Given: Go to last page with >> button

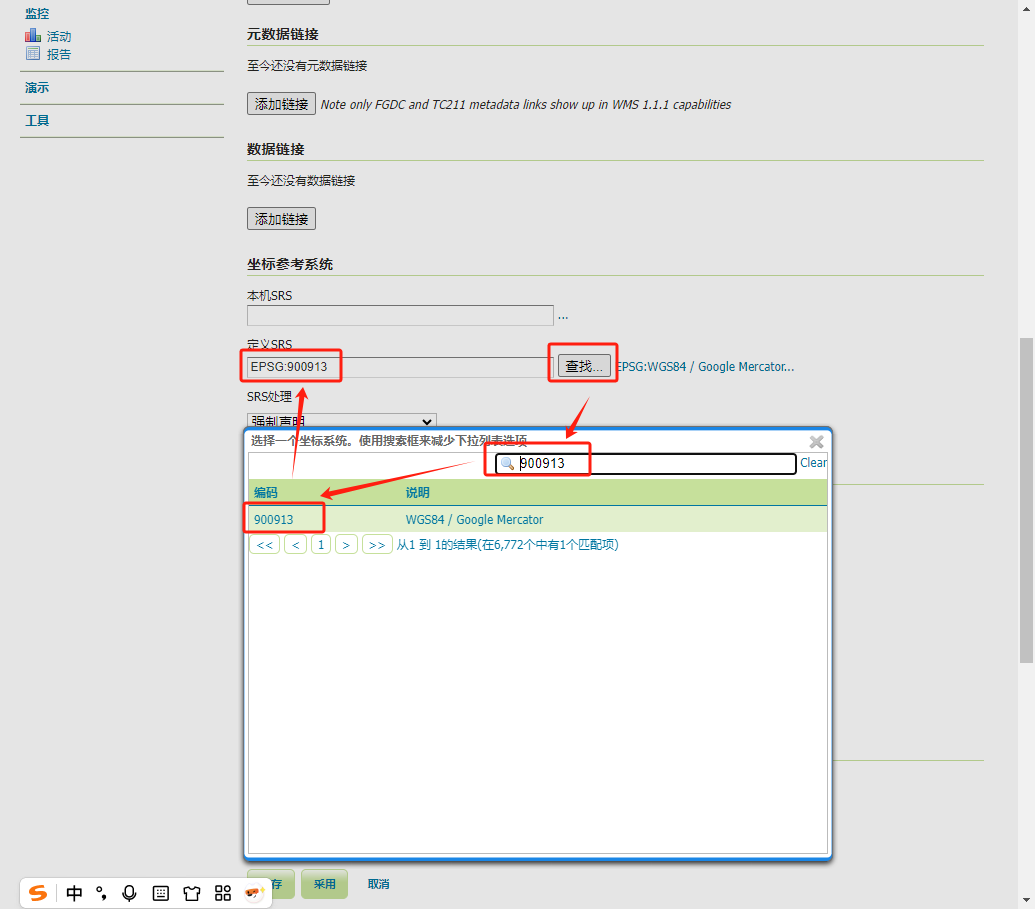Looking at the screenshot, I should point(378,545).
